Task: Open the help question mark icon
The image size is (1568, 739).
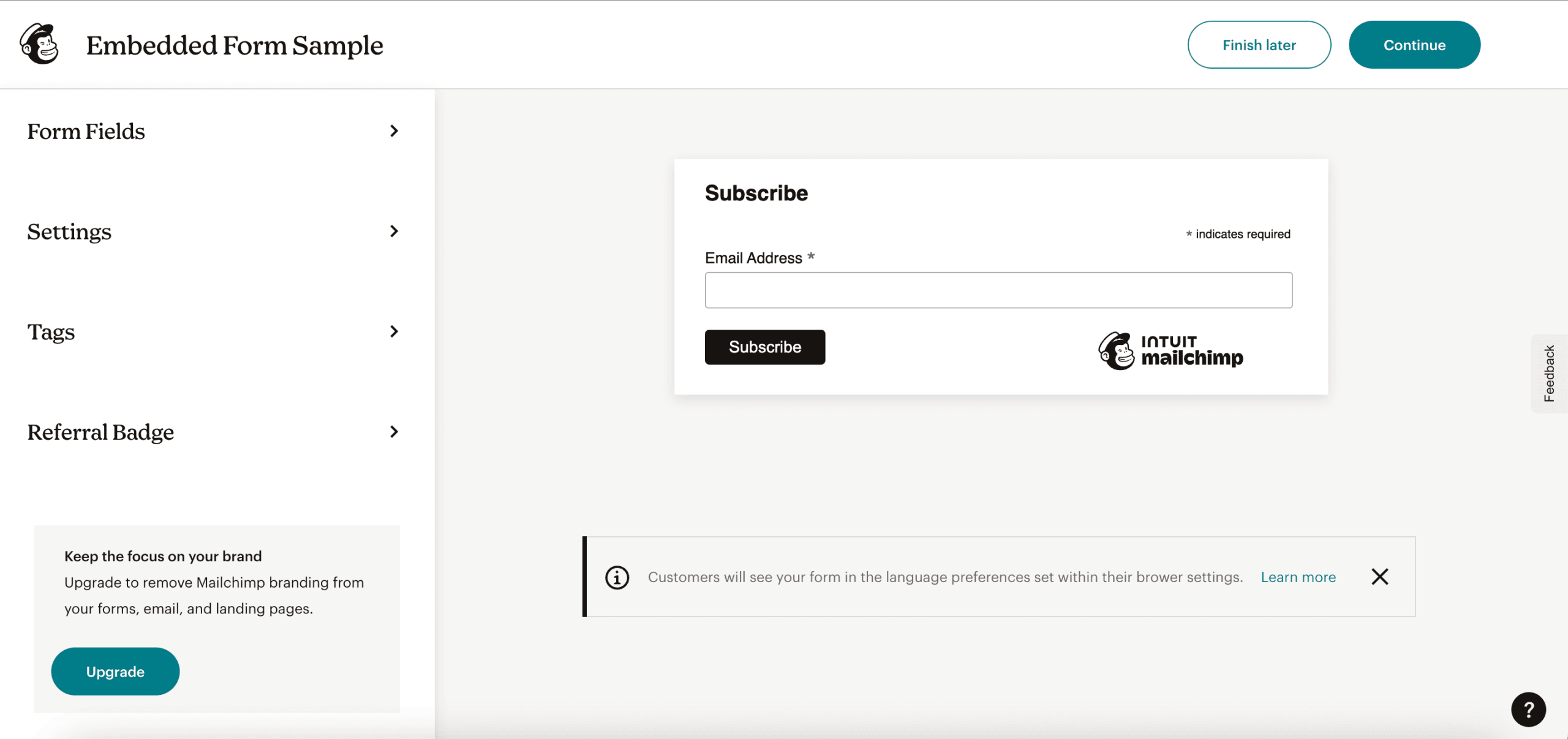Action: [1528, 710]
